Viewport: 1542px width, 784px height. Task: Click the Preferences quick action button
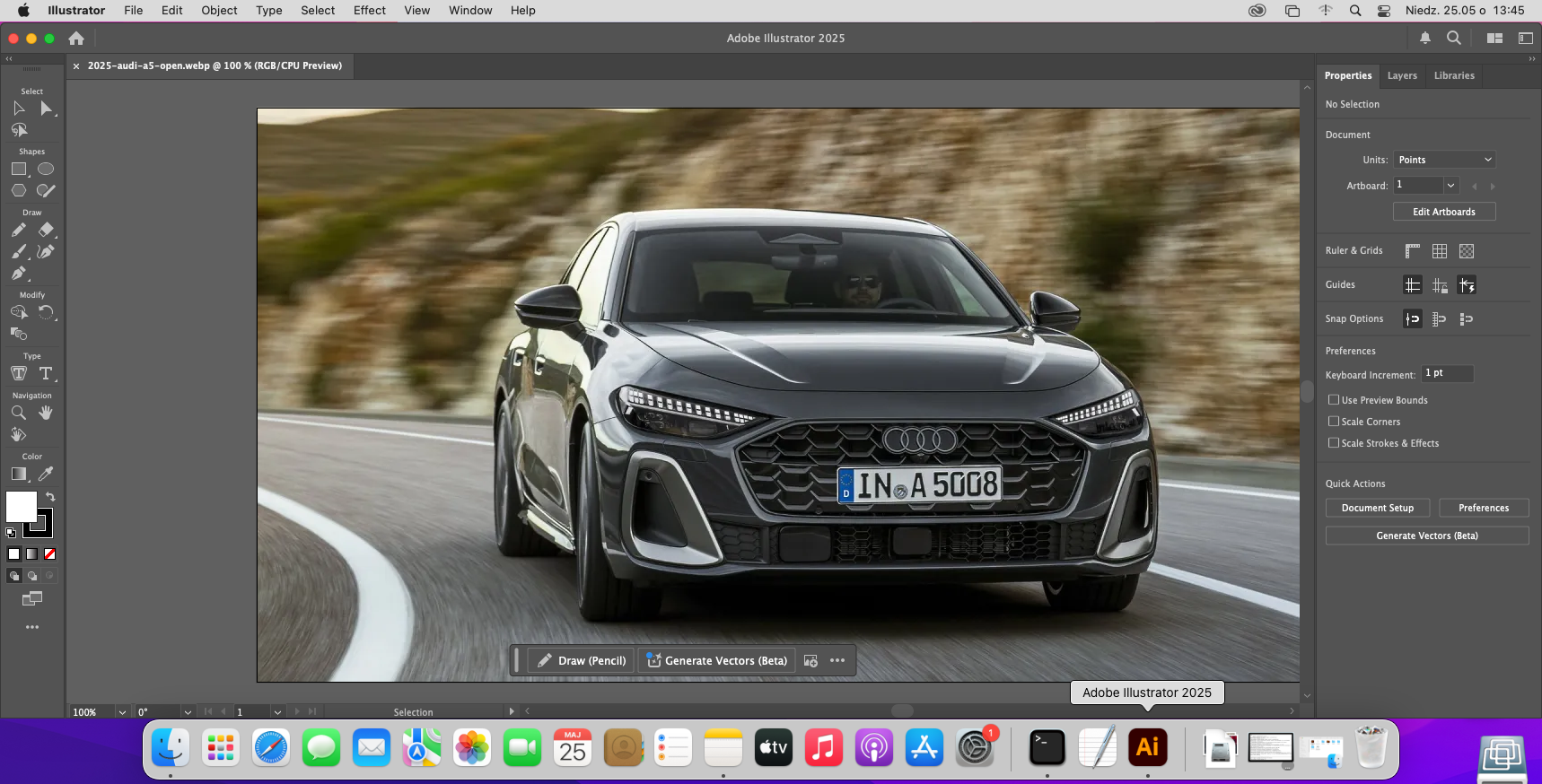pyautogui.click(x=1484, y=508)
